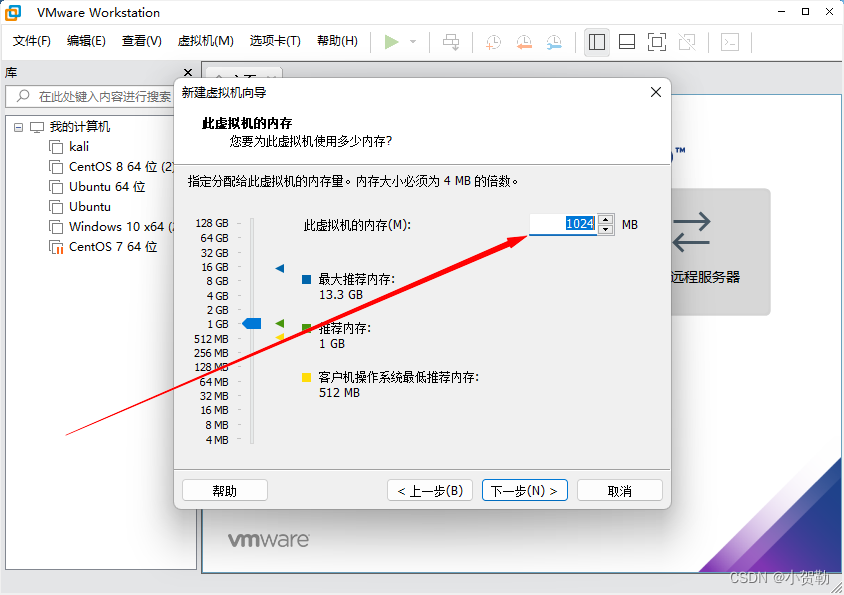Open the 文件(F) menu
The width and height of the screenshot is (844, 595).
(32, 41)
